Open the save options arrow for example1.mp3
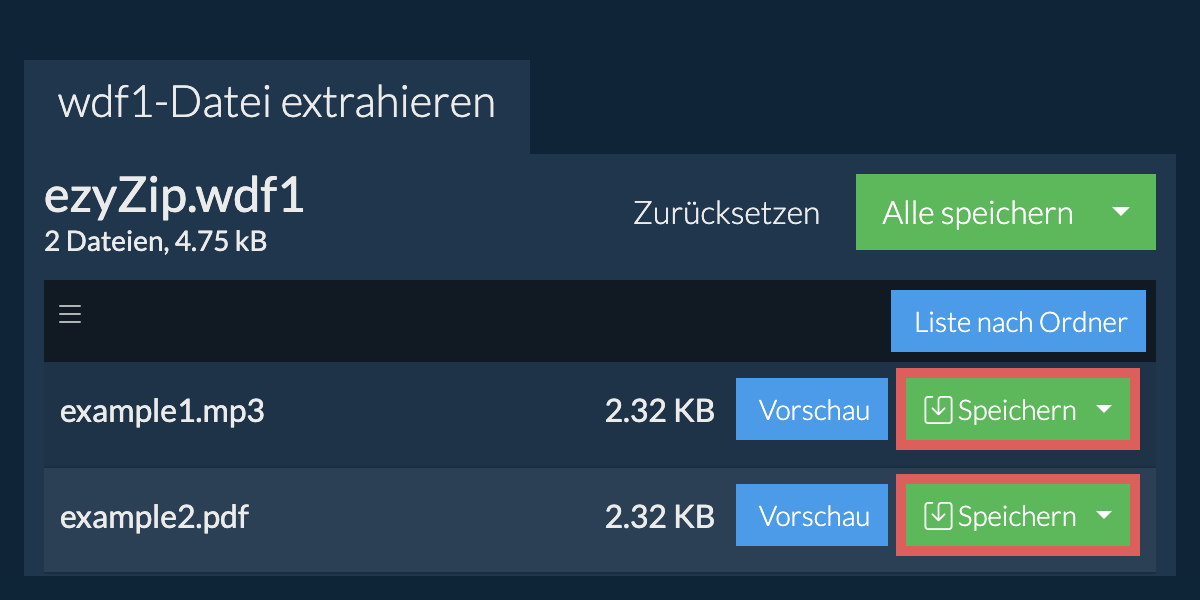1200x600 pixels. [1104, 410]
